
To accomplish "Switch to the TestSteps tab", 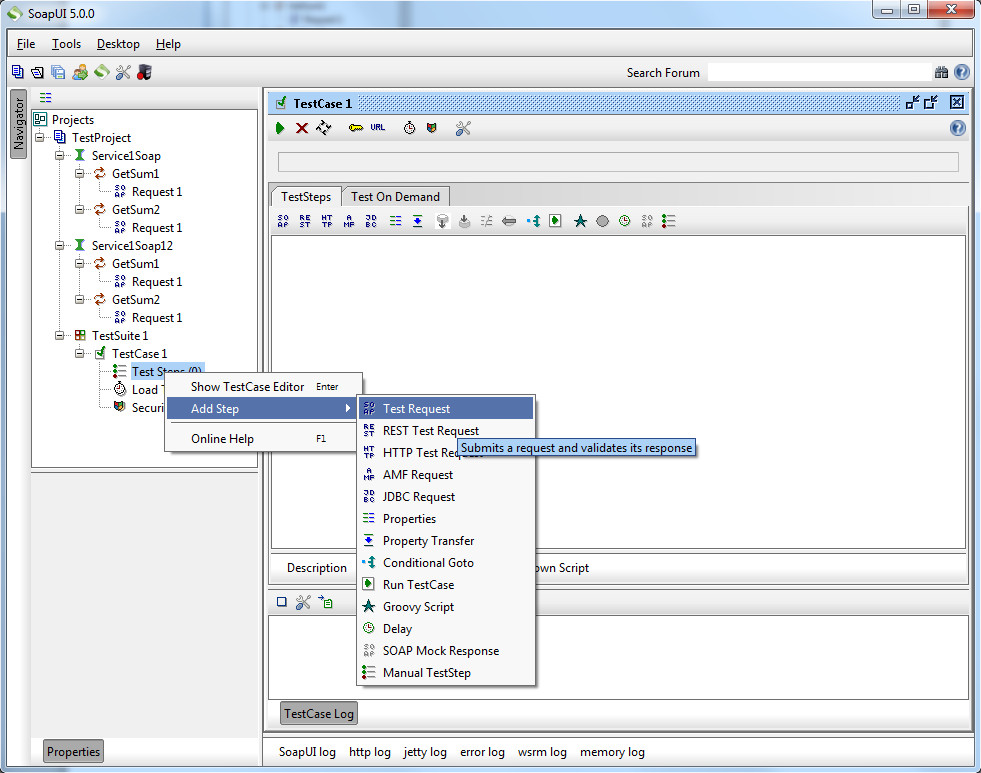I will click(x=306, y=197).
